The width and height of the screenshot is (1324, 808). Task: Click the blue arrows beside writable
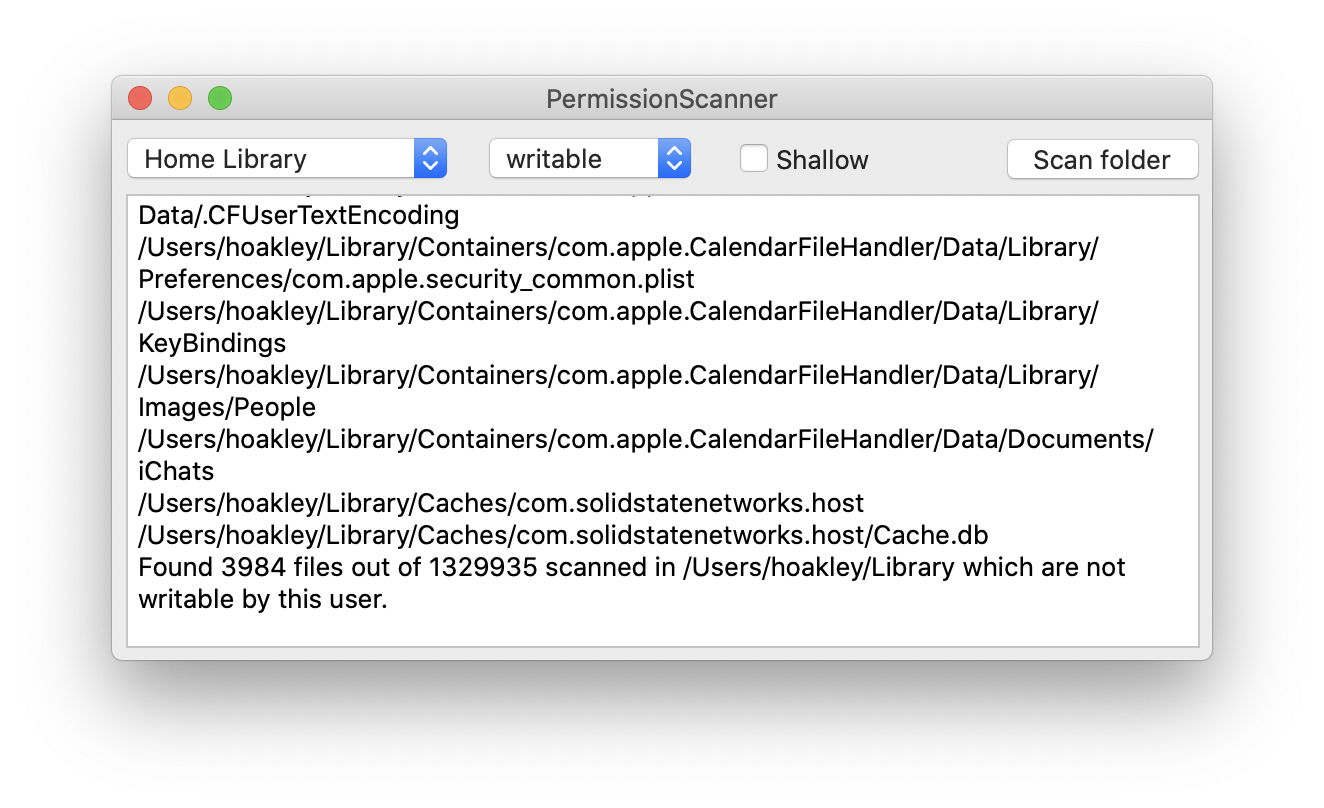click(674, 159)
